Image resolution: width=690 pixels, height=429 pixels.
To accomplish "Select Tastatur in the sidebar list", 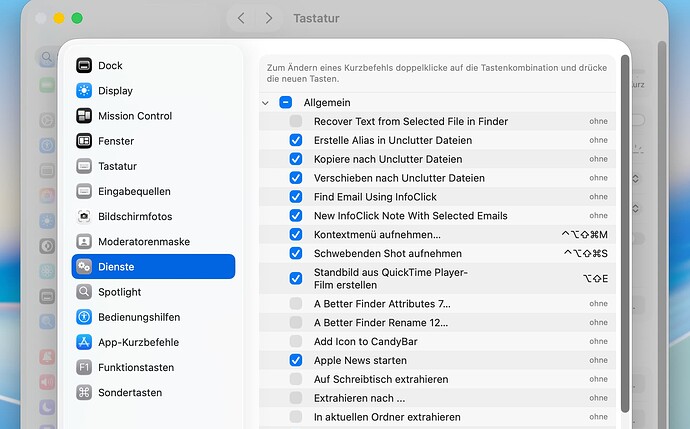I will [x=117, y=166].
